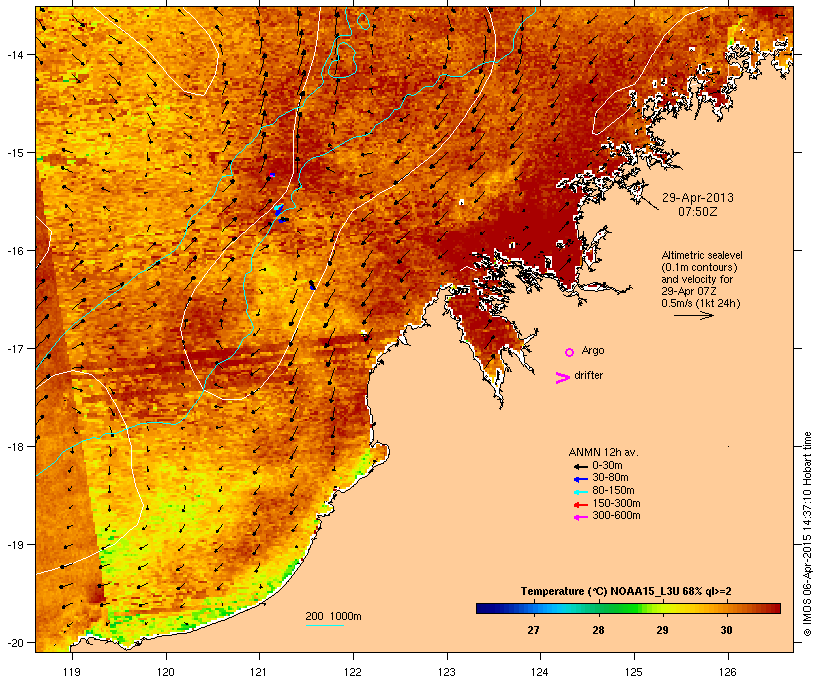Click the '30-80m' depth label

[x=610, y=478]
